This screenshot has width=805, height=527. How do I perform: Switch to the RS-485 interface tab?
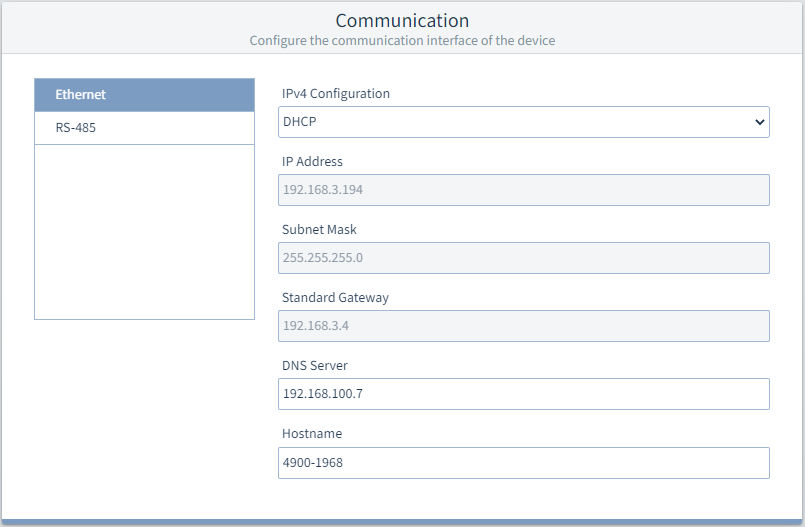pyautogui.click(x=144, y=128)
